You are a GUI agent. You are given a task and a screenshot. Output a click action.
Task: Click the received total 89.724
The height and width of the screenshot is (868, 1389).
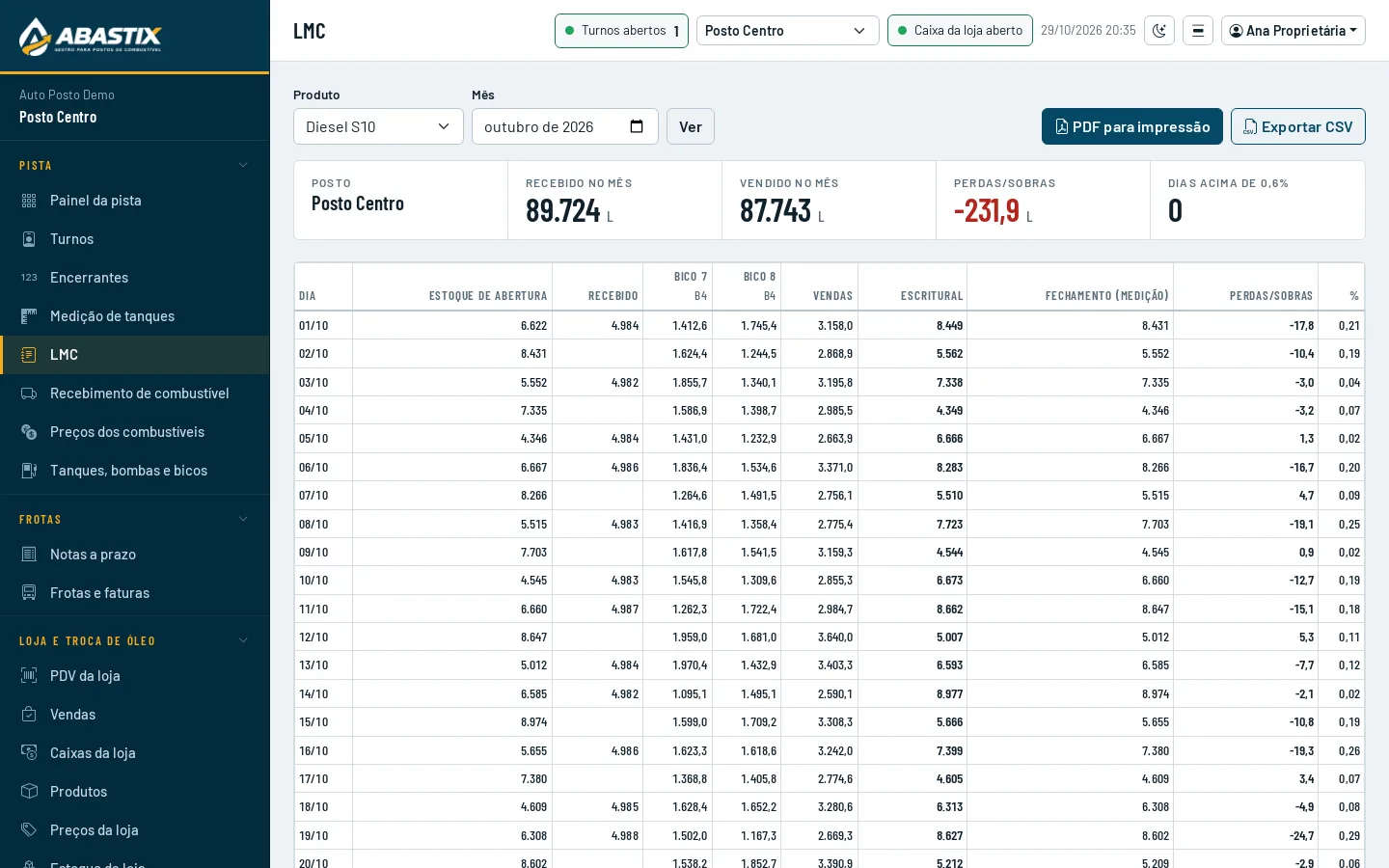coord(563,210)
